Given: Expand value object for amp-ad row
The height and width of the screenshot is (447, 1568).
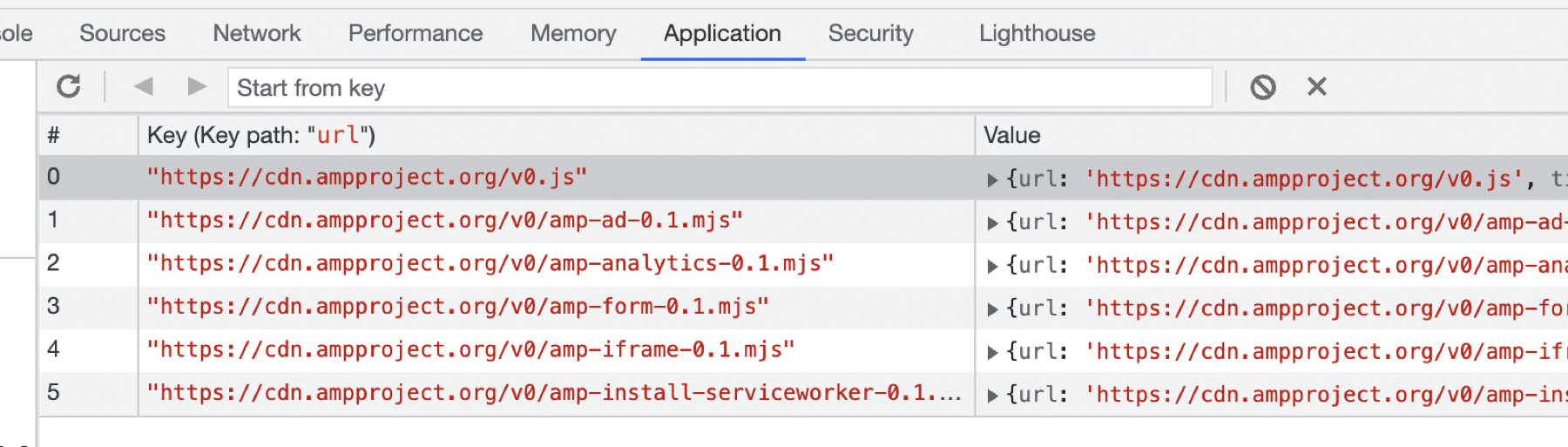Looking at the screenshot, I should click(992, 223).
